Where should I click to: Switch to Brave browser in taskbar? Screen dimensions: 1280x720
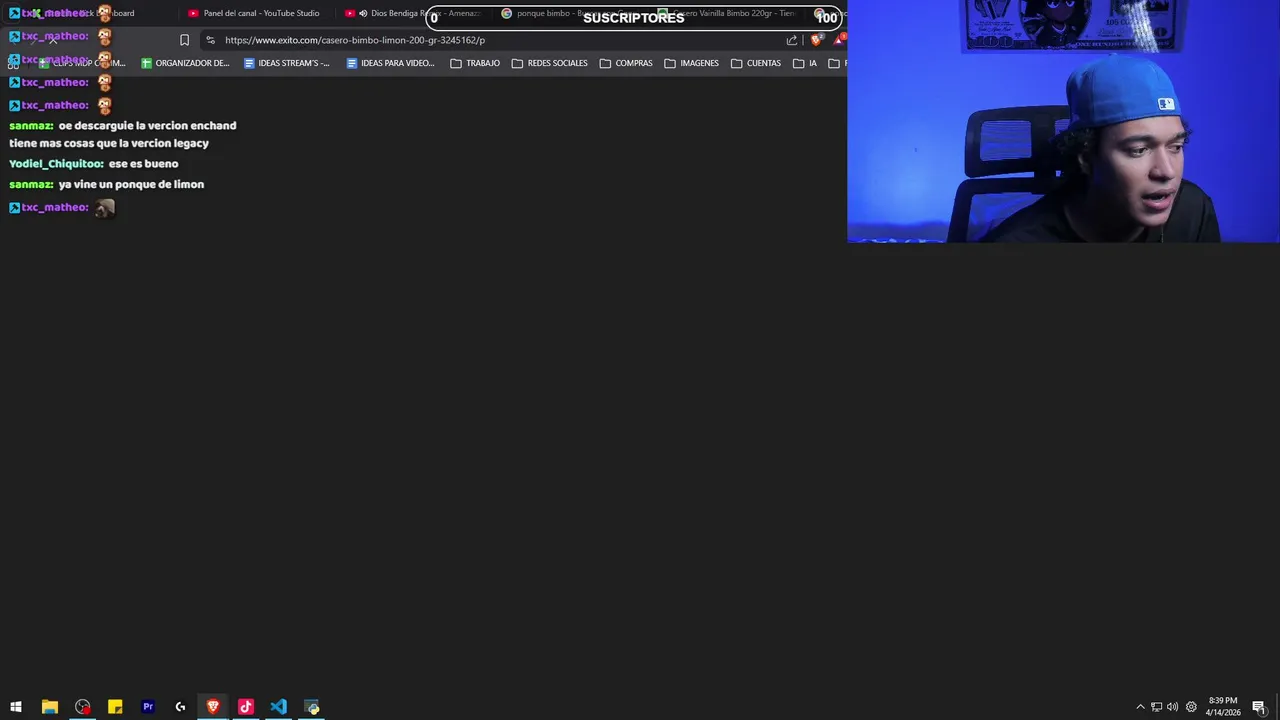[x=213, y=707]
